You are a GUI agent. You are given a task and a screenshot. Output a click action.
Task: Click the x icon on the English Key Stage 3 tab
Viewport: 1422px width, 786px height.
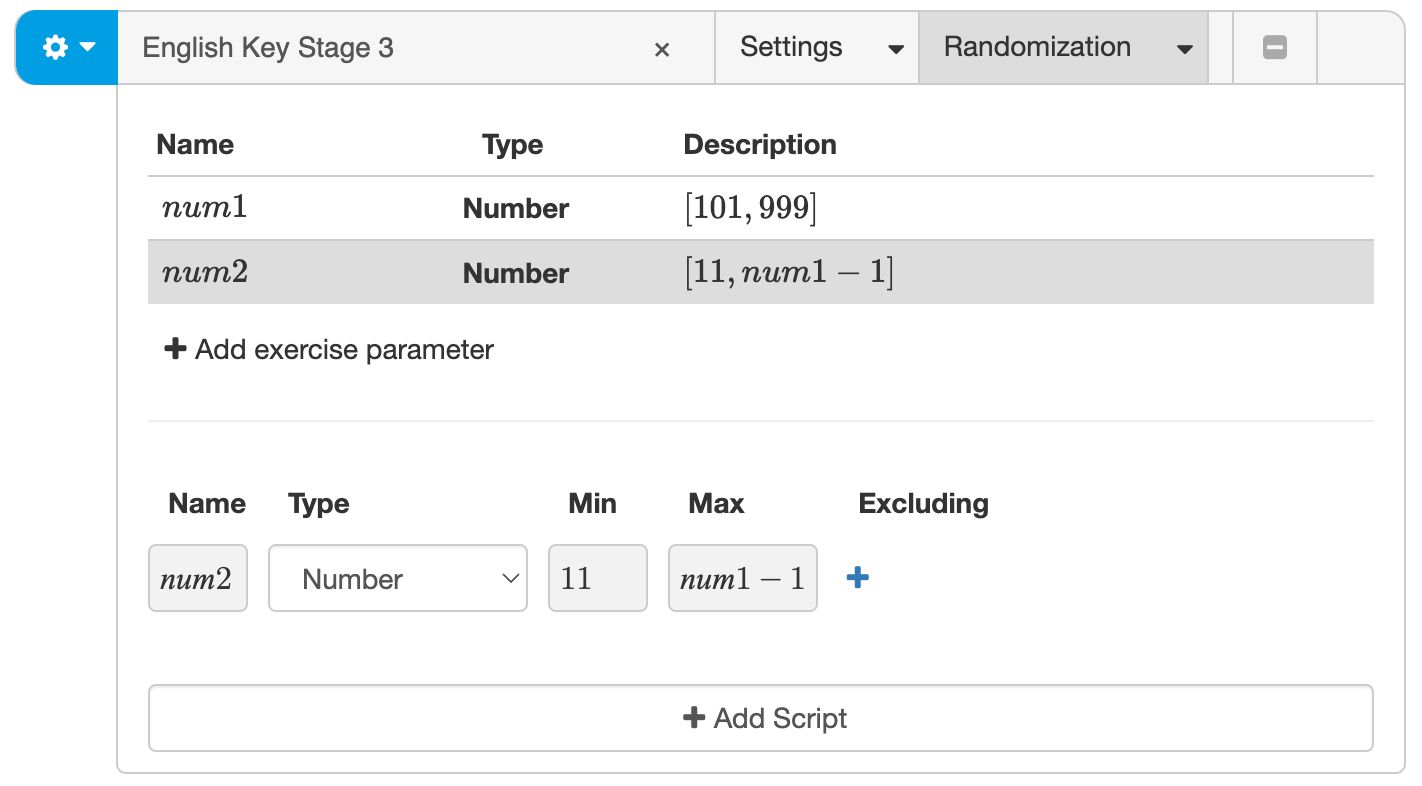[x=663, y=48]
